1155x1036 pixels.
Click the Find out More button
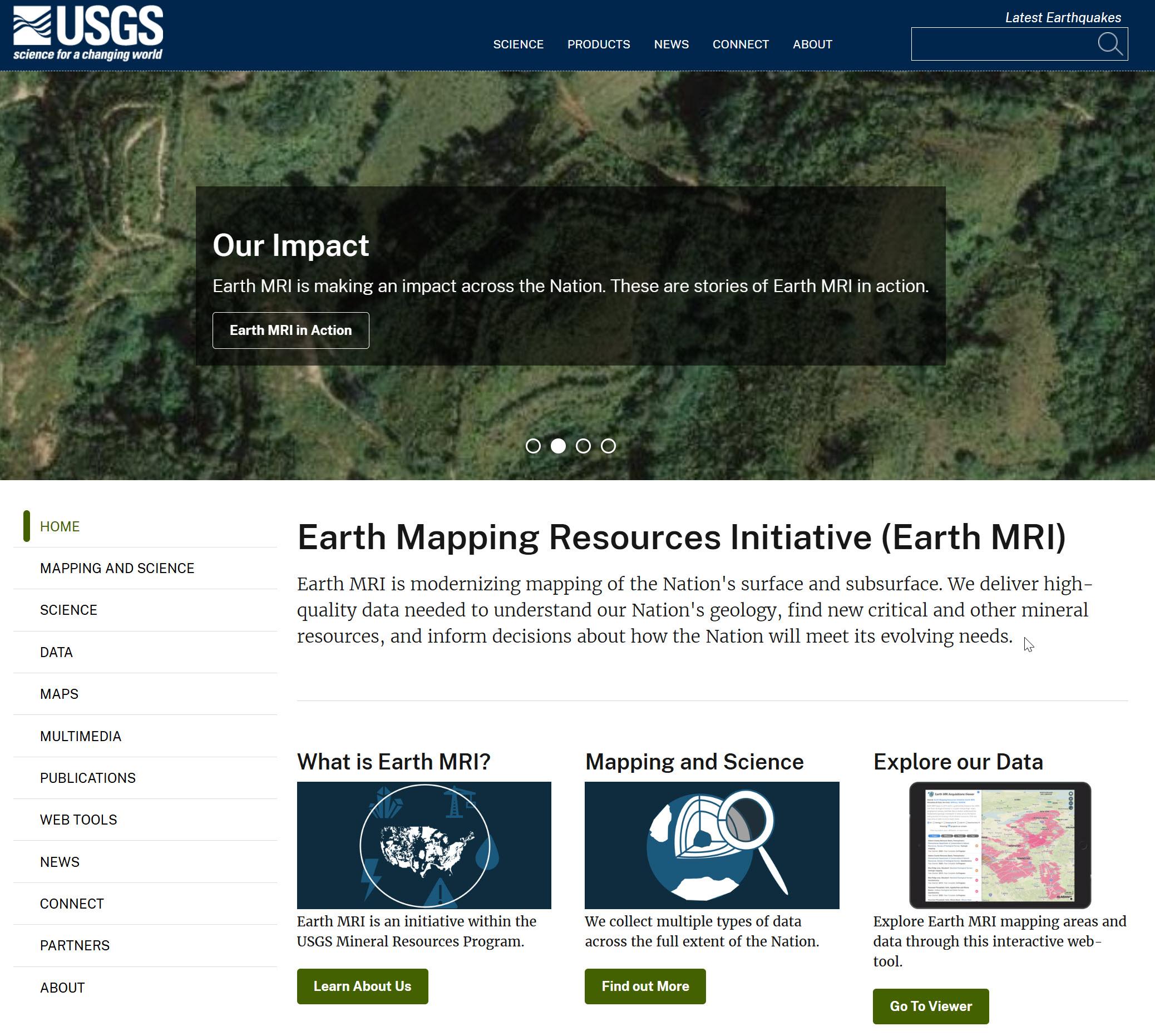pyautogui.click(x=644, y=986)
